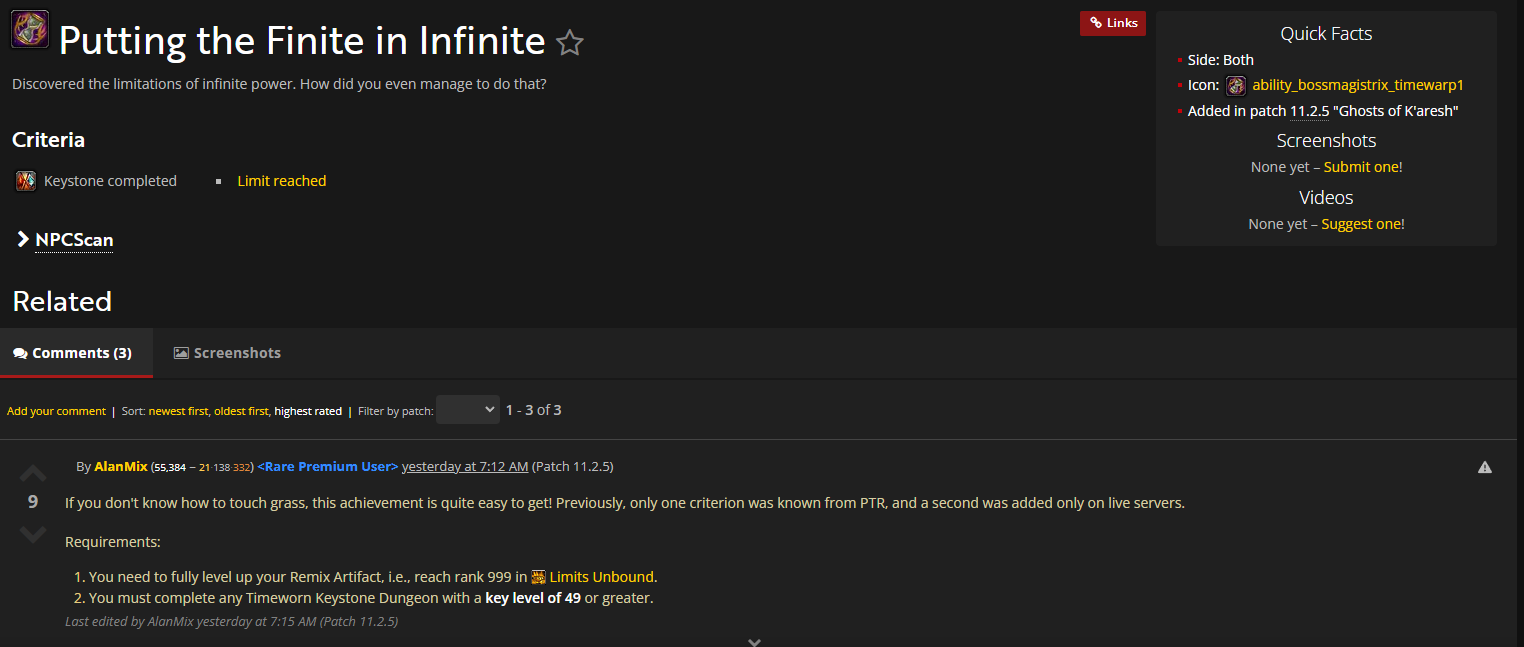1524x647 pixels.
Task: Open the Add your comment link
Action: tap(56, 411)
